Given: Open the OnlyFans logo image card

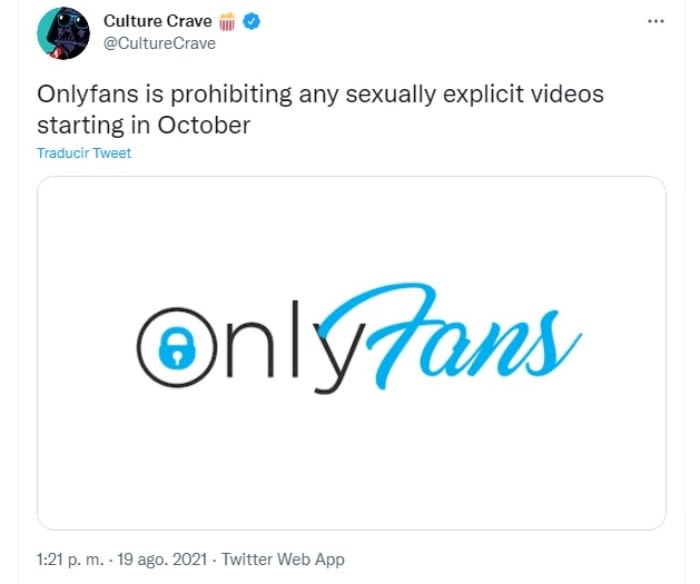Looking at the screenshot, I should coord(352,353).
